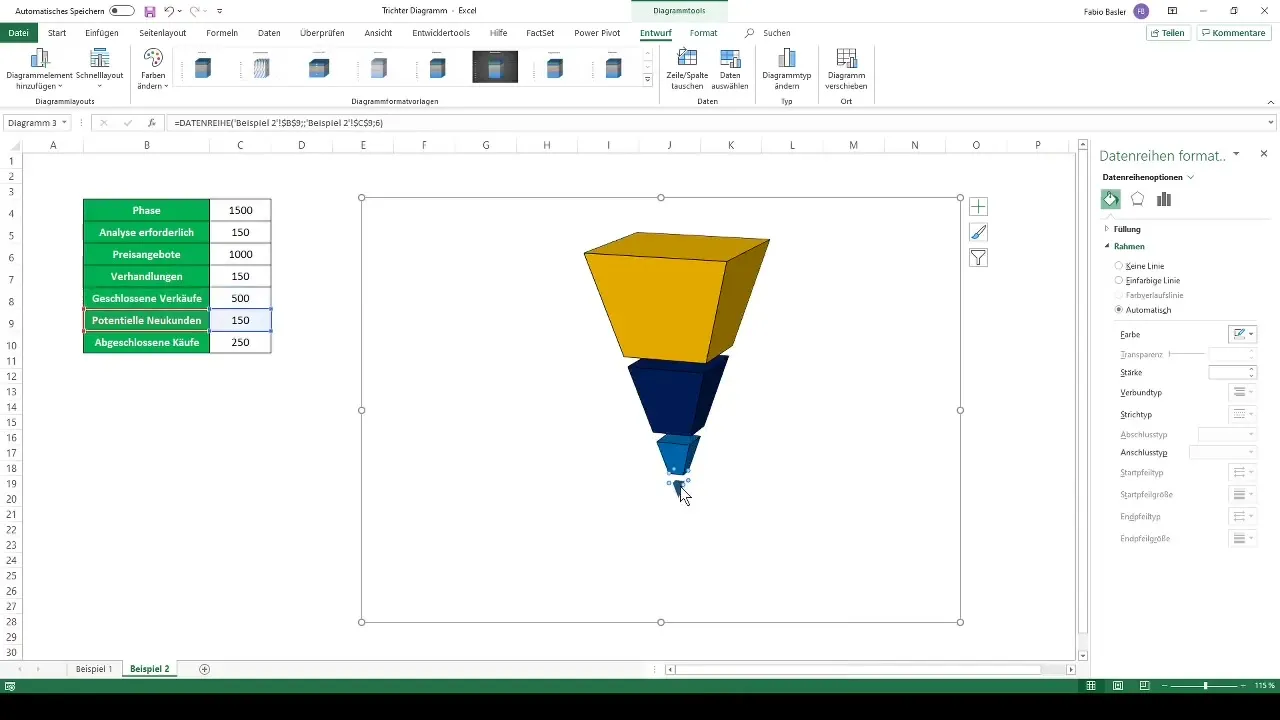Switch to page layout view icon

1117,686
